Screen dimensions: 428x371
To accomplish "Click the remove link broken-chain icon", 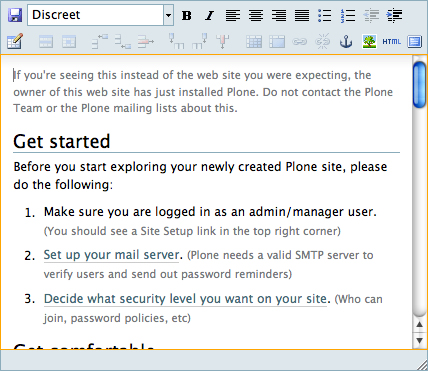I will (323, 42).
